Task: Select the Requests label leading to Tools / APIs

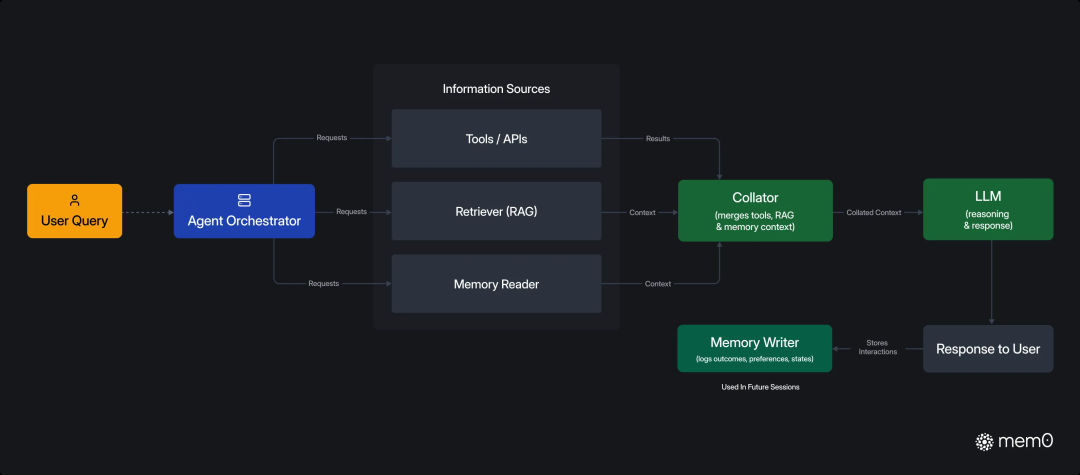Action: tap(331, 138)
